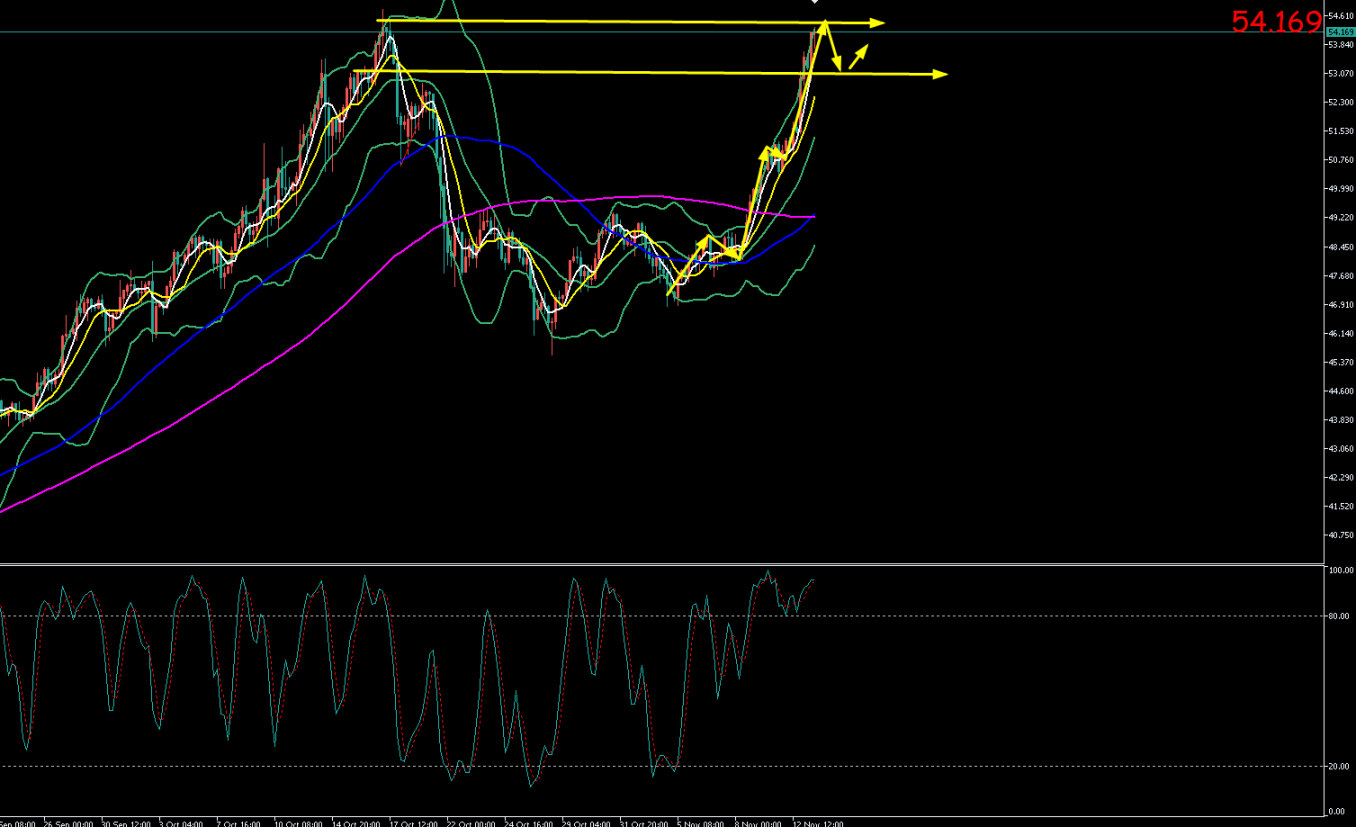This screenshot has height=827, width=1356.
Task: Click the 53.070 price scale label
Action: [1339, 74]
